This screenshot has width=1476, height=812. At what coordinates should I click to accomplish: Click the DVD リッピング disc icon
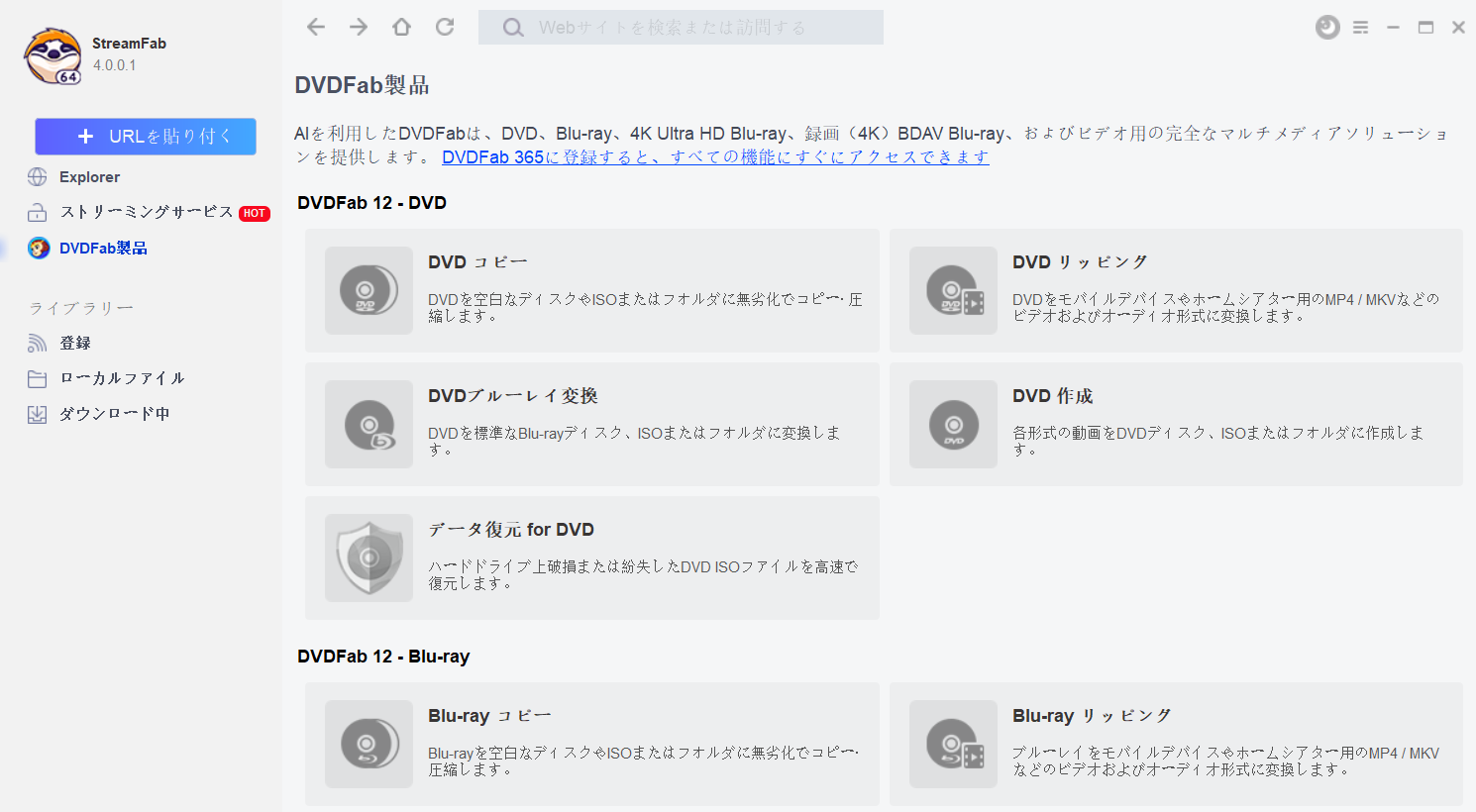click(x=953, y=290)
